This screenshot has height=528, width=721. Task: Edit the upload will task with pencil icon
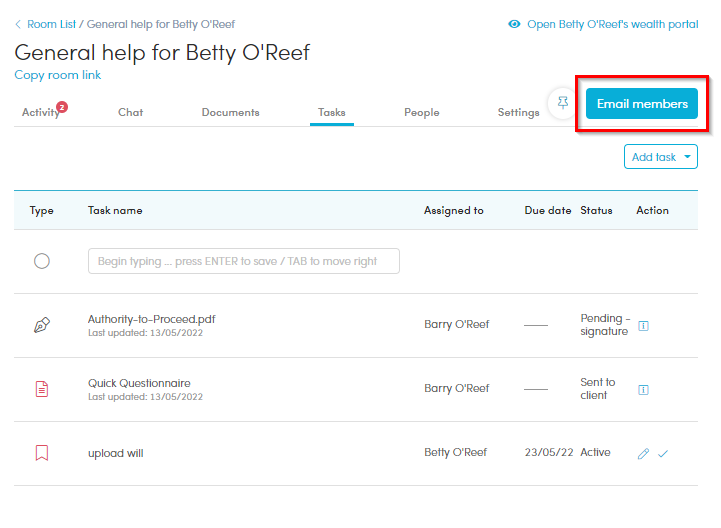click(643, 453)
